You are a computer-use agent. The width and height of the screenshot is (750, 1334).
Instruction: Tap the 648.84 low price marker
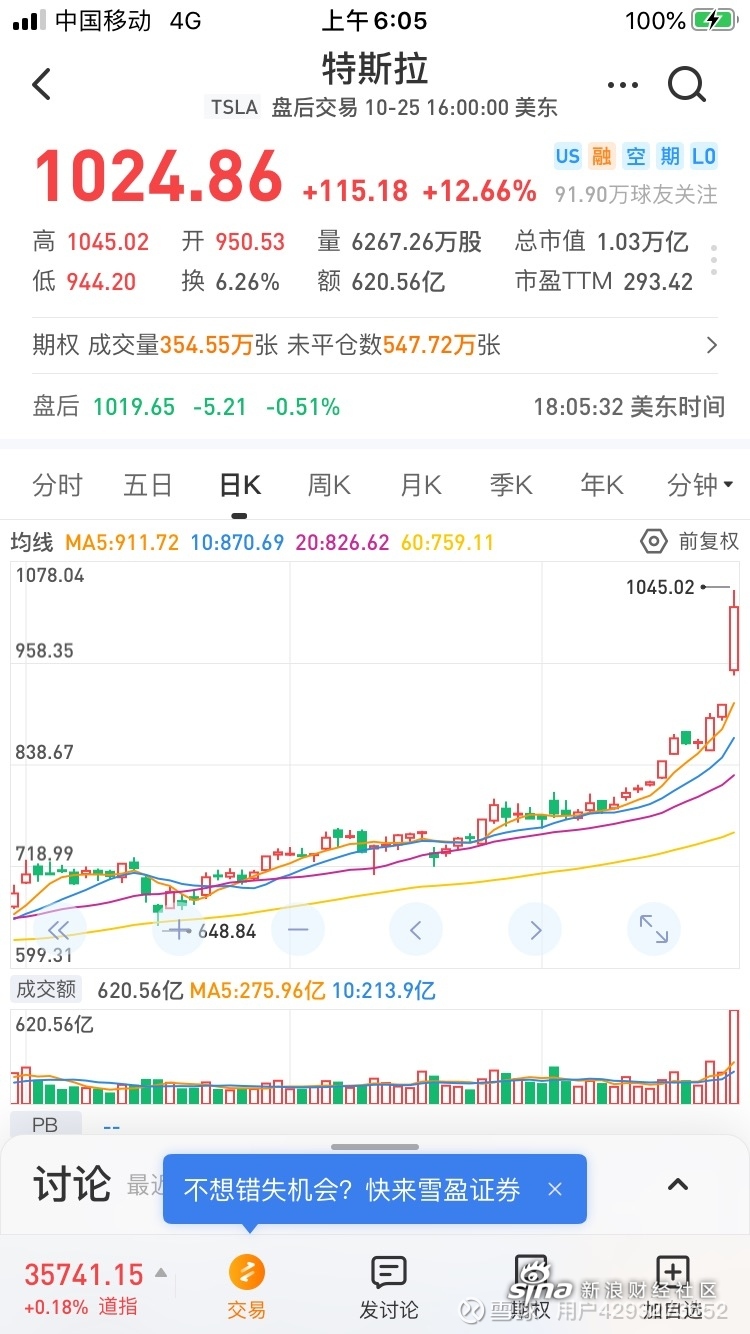227,931
